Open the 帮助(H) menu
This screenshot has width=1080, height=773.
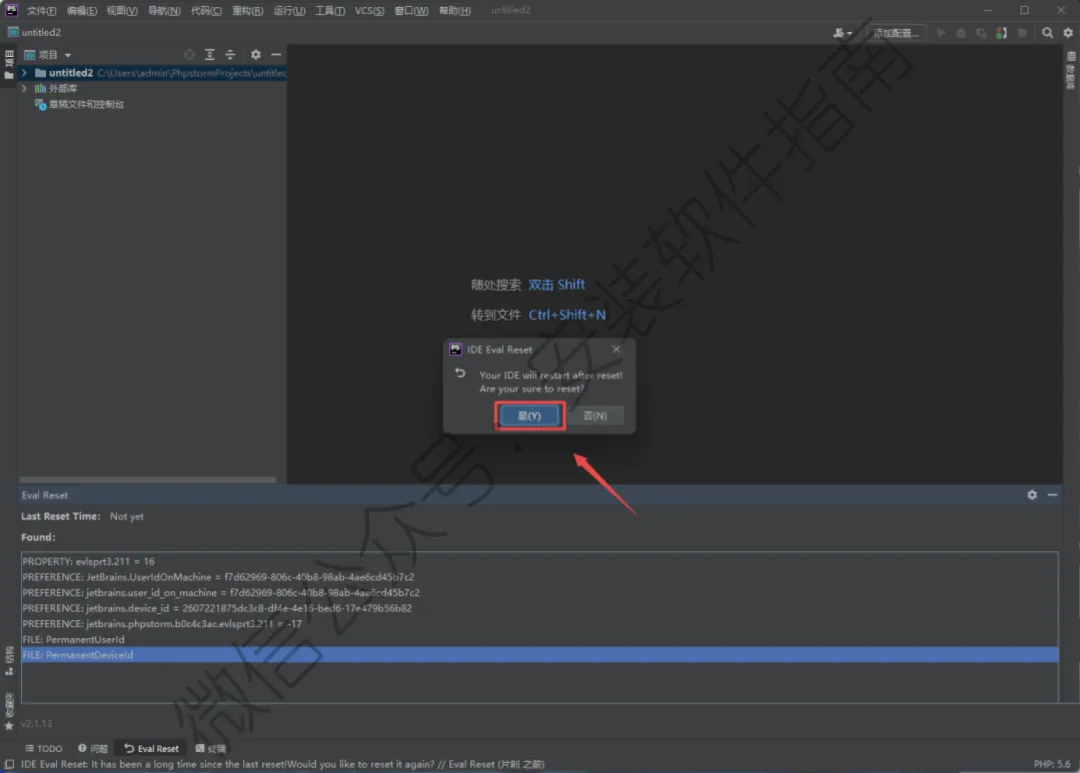click(x=455, y=10)
